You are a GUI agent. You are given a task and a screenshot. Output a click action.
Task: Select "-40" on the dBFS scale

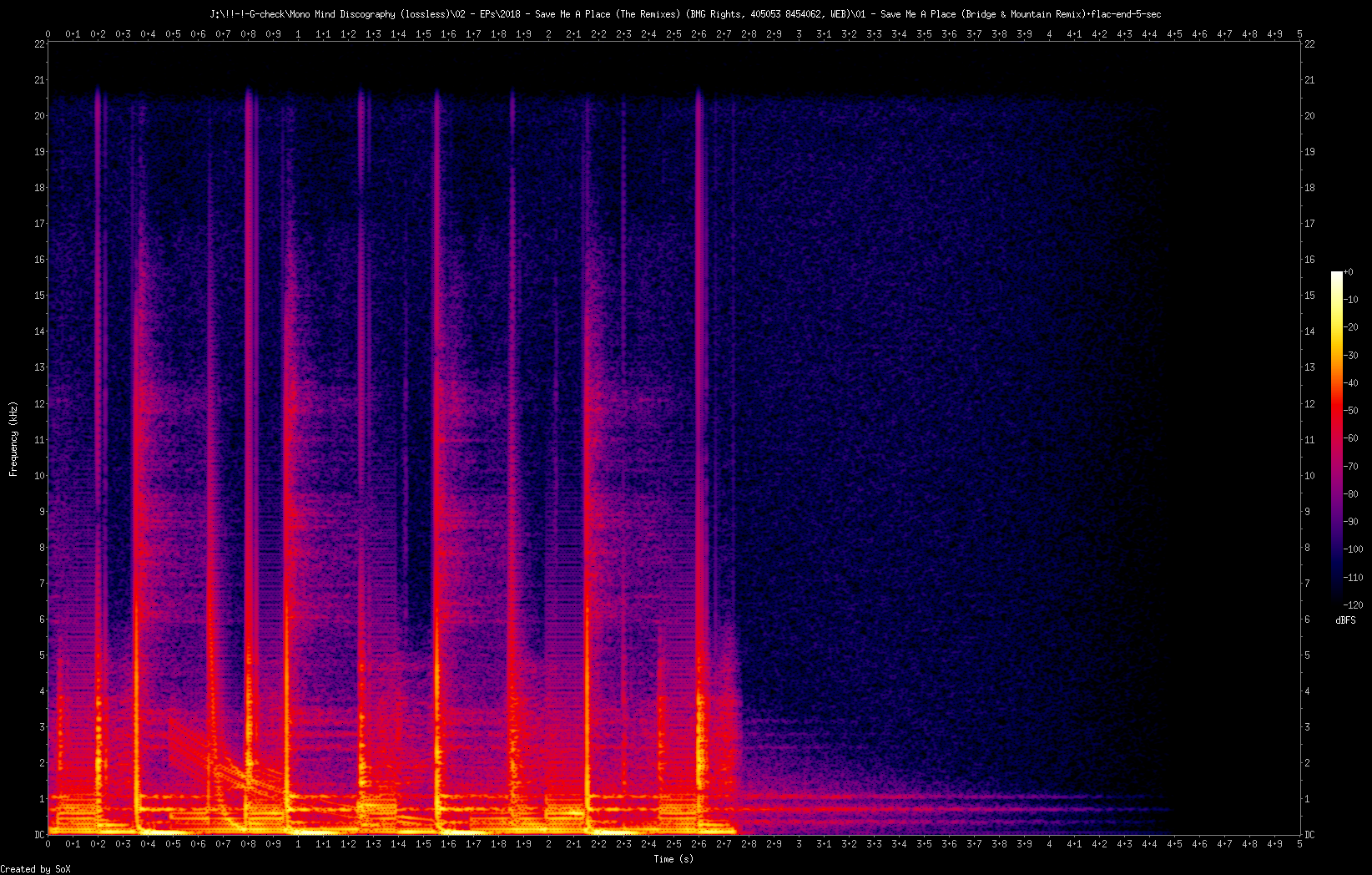pos(1351,383)
